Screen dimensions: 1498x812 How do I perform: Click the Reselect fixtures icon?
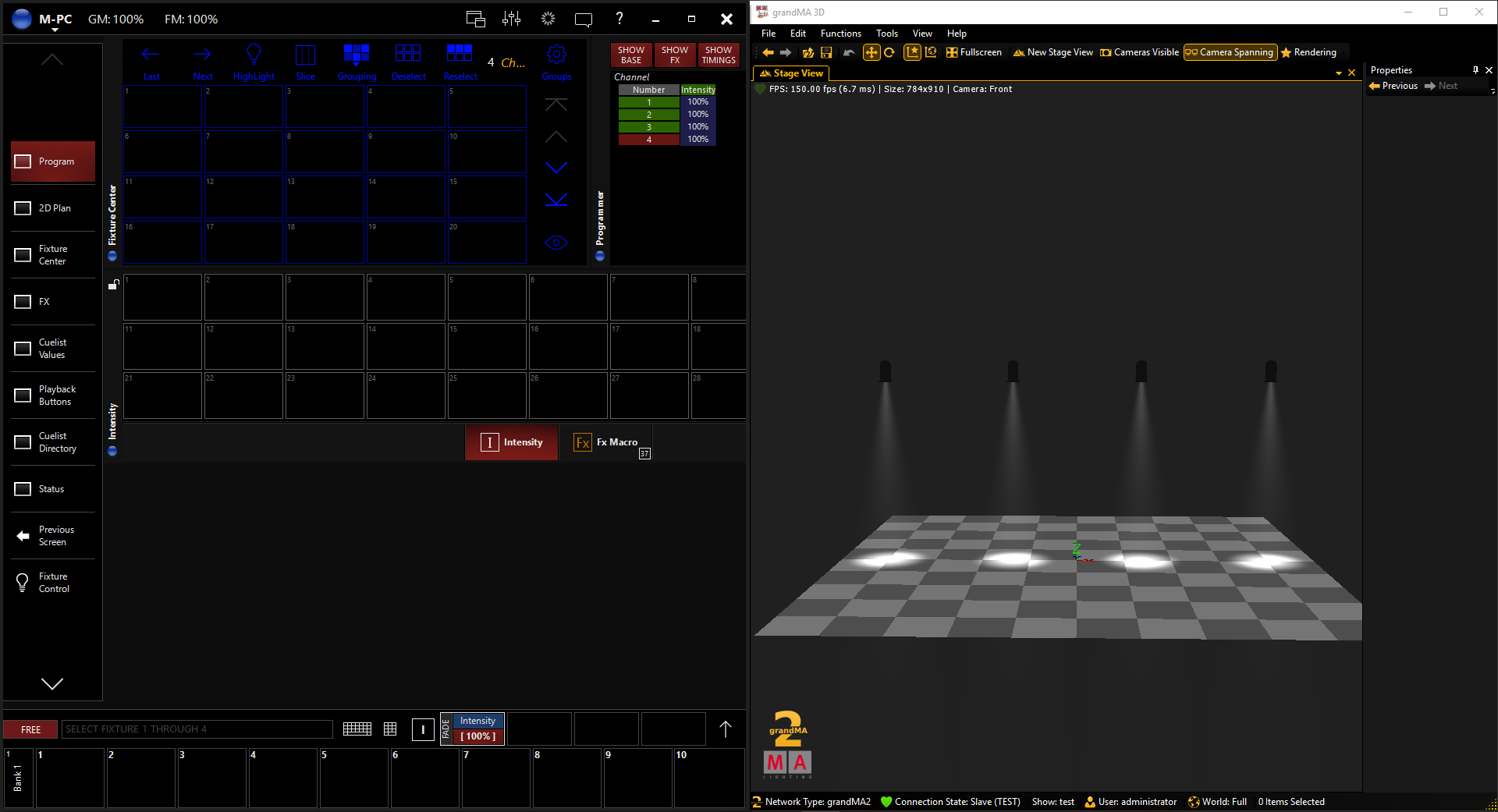pos(460,55)
